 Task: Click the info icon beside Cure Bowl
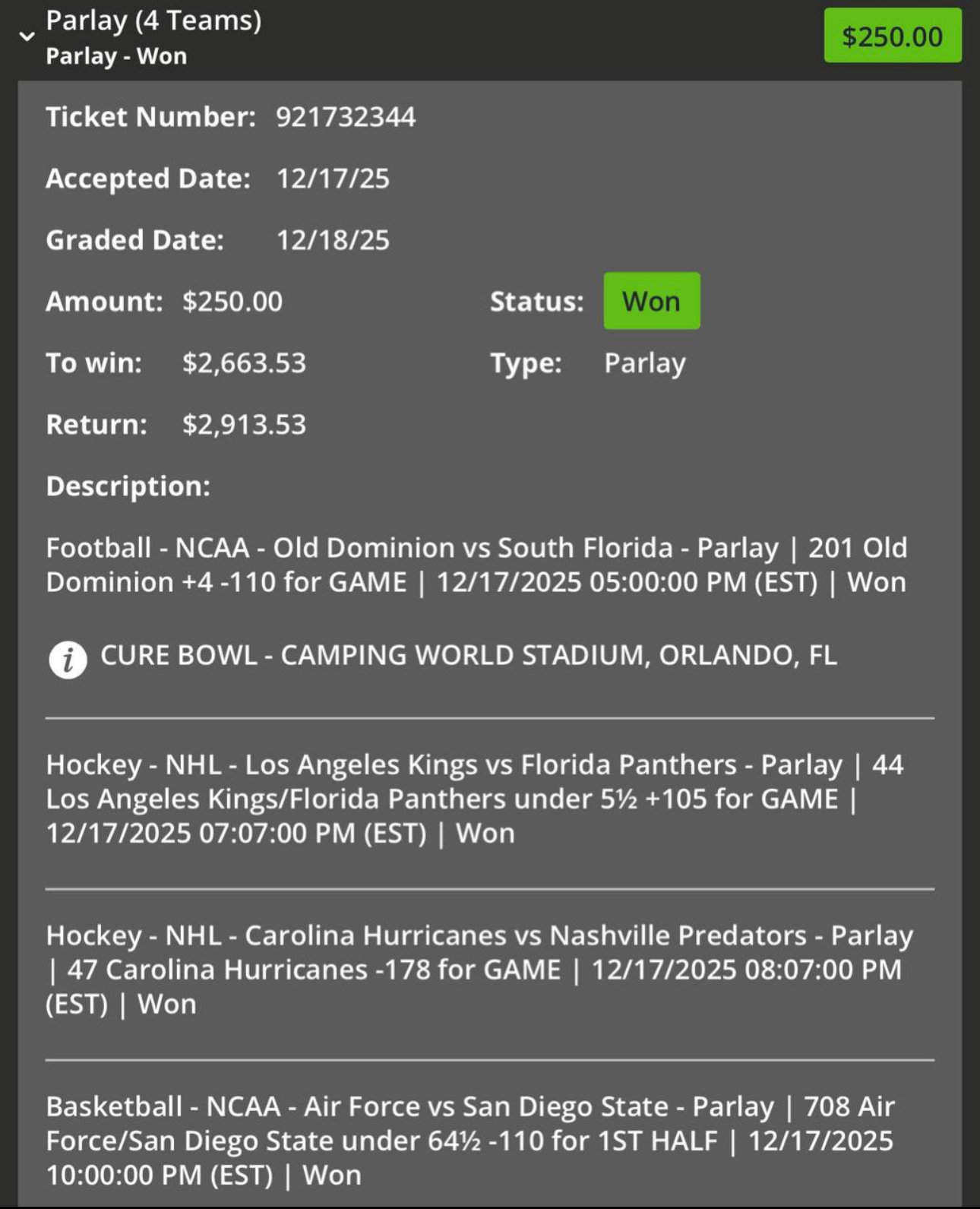point(68,659)
